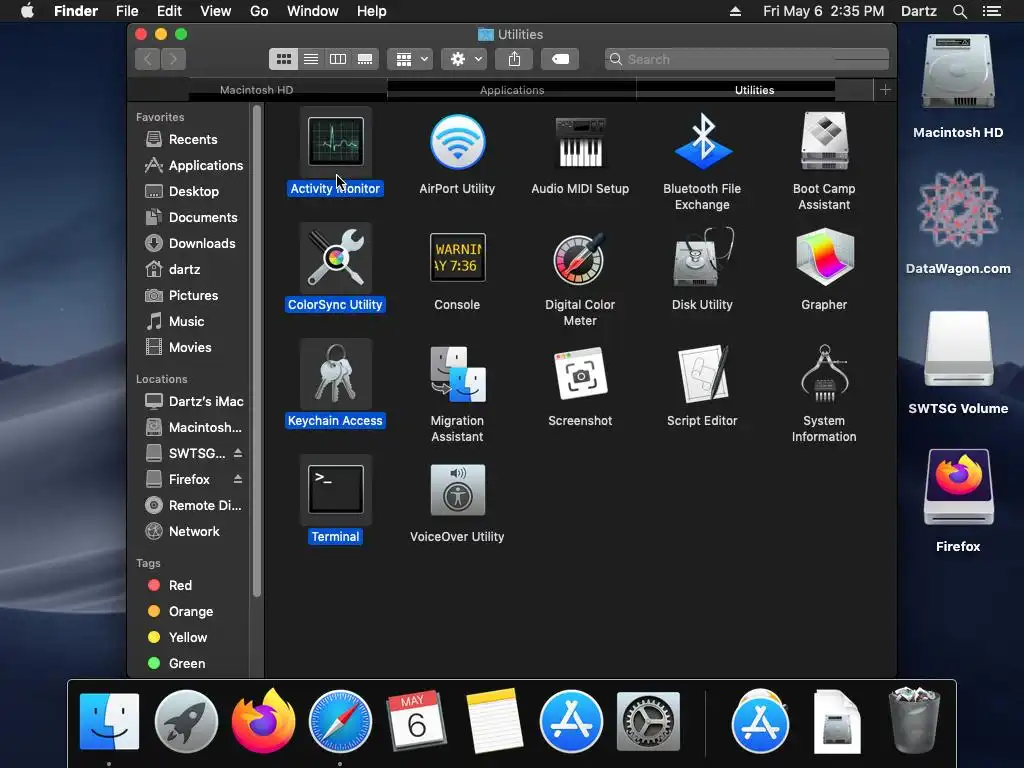The width and height of the screenshot is (1024, 768).
Task: Go back with the left chevron button
Action: 148,59
